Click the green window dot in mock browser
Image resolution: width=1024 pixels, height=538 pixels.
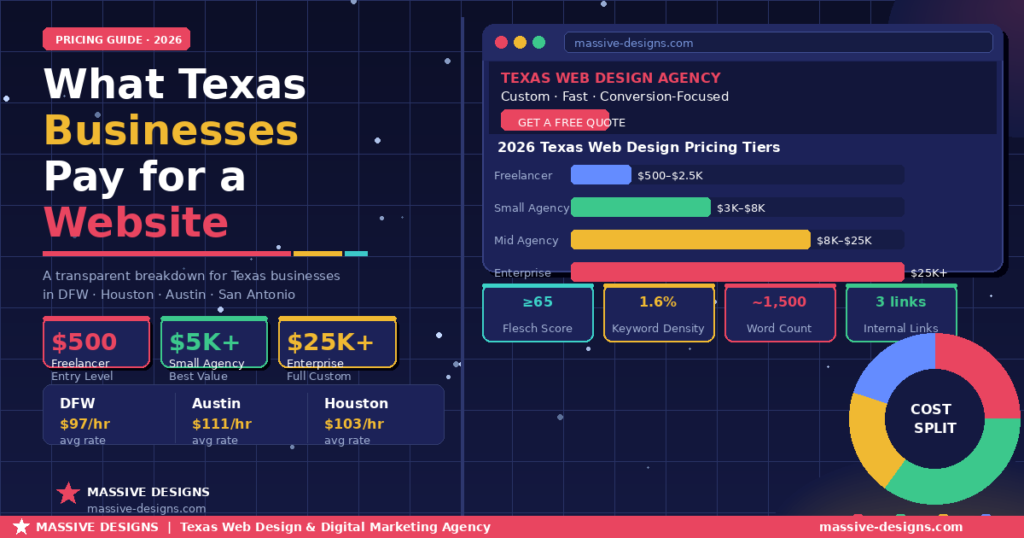pos(539,42)
